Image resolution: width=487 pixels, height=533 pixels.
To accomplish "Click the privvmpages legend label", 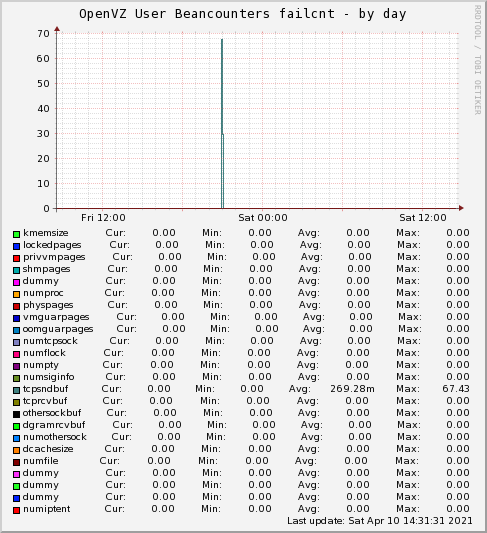I will (x=54, y=257).
